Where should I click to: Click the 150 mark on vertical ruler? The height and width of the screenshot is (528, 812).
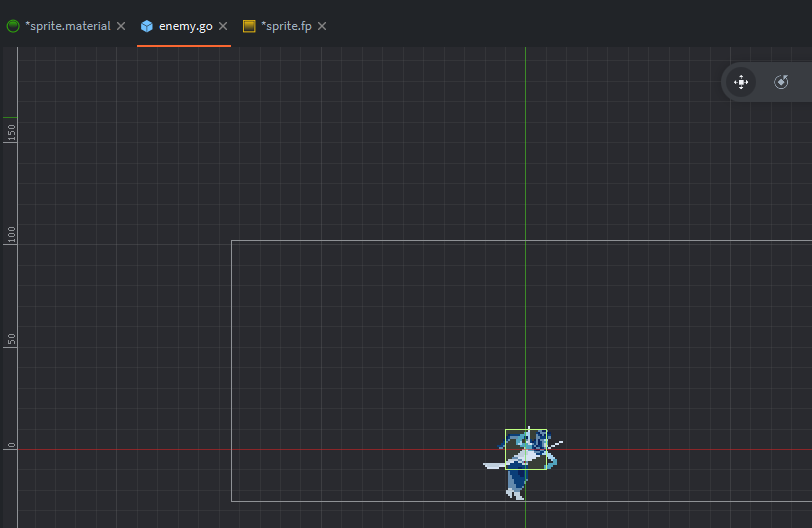[11, 131]
